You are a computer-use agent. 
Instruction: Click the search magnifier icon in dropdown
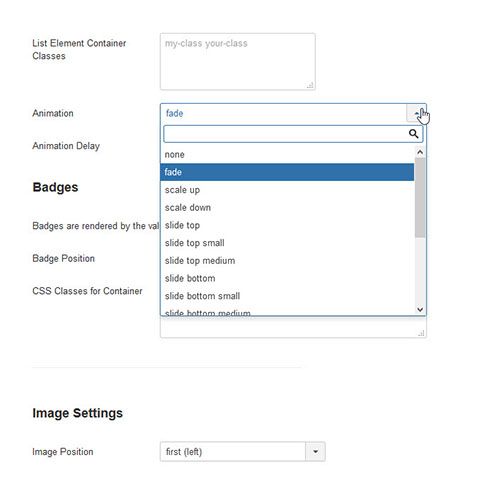(x=413, y=134)
